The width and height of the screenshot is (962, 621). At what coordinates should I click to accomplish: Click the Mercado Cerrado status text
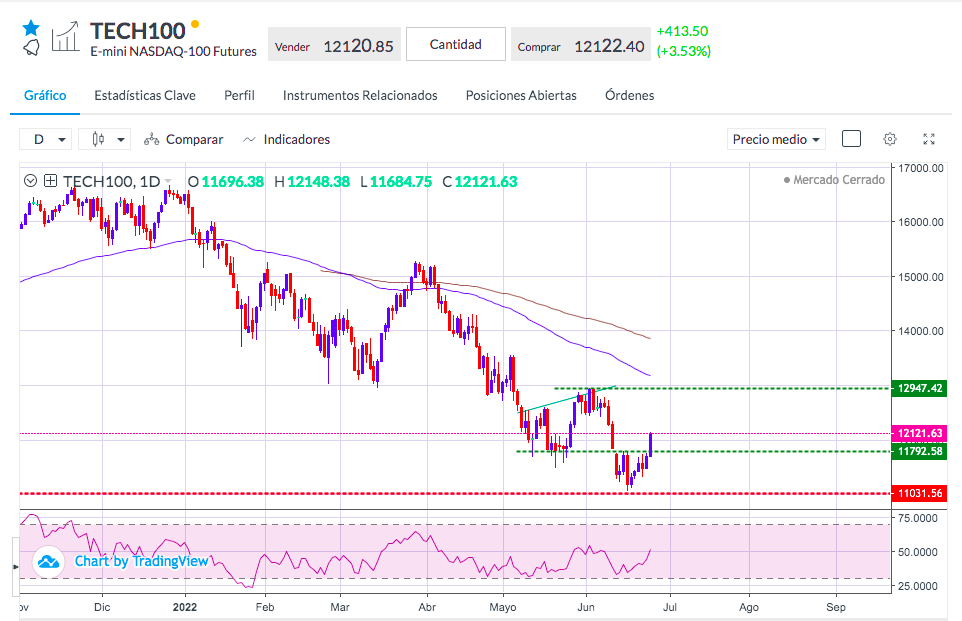tap(834, 180)
